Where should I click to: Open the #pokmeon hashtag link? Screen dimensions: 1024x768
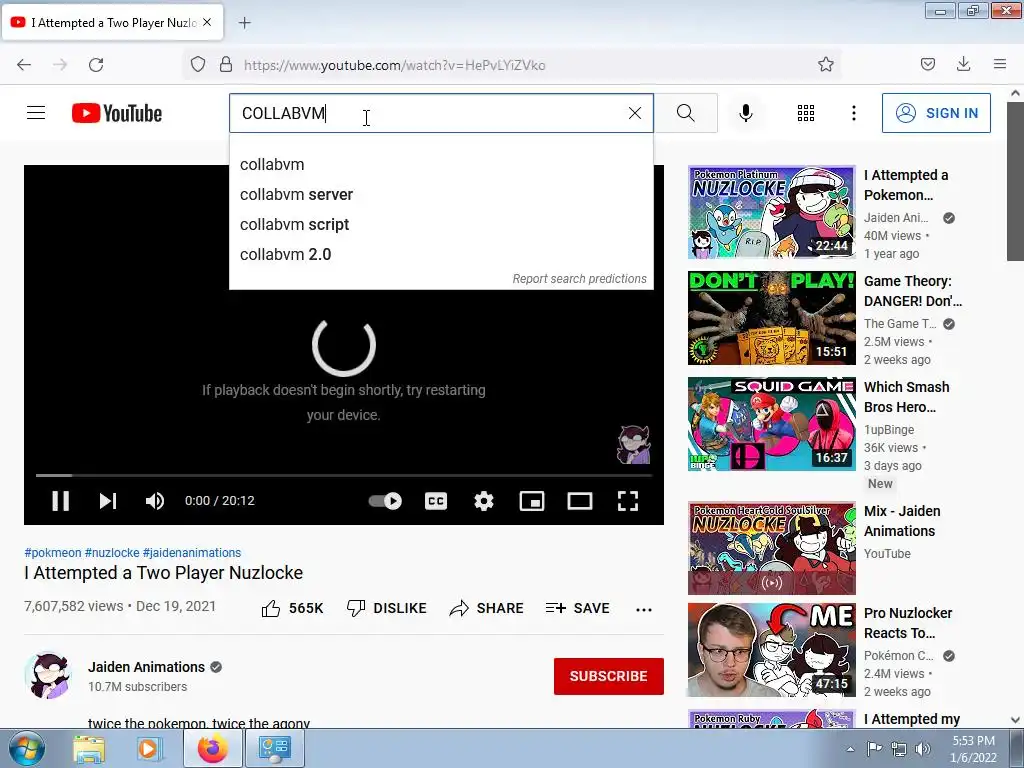(53, 552)
